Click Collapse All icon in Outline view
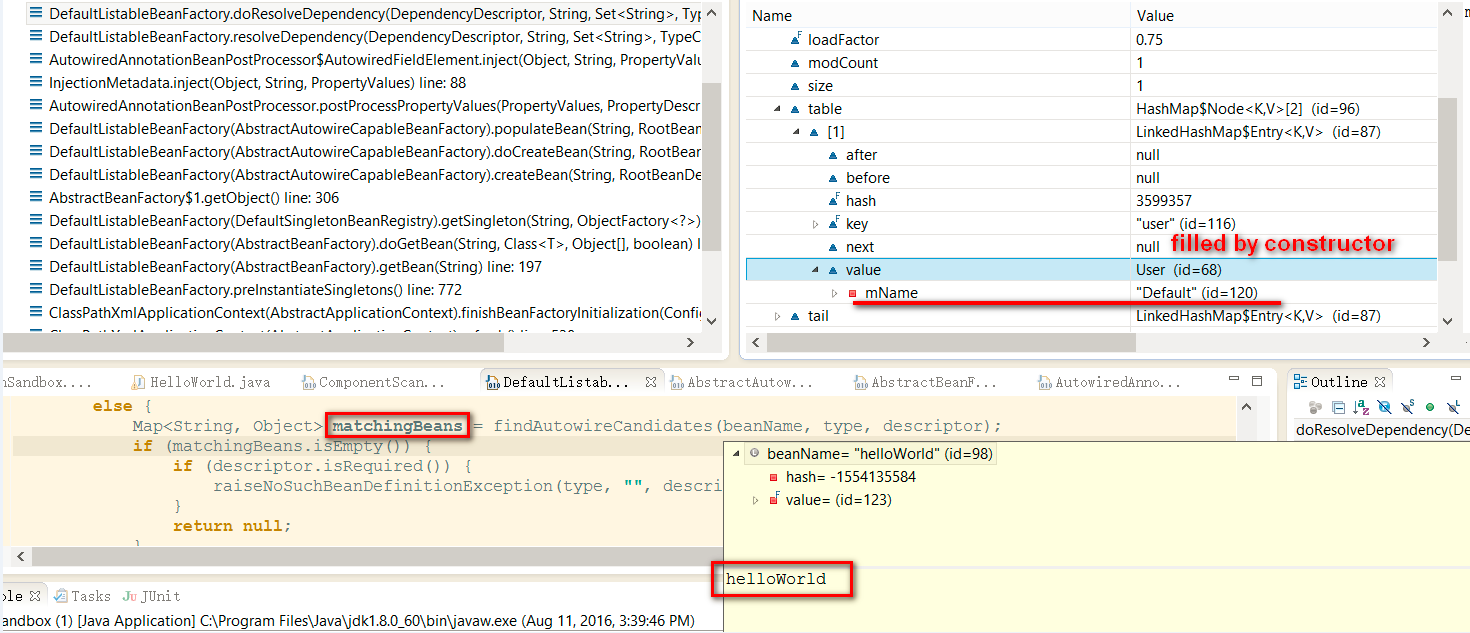Image resolution: width=1470 pixels, height=633 pixels. click(x=1338, y=407)
